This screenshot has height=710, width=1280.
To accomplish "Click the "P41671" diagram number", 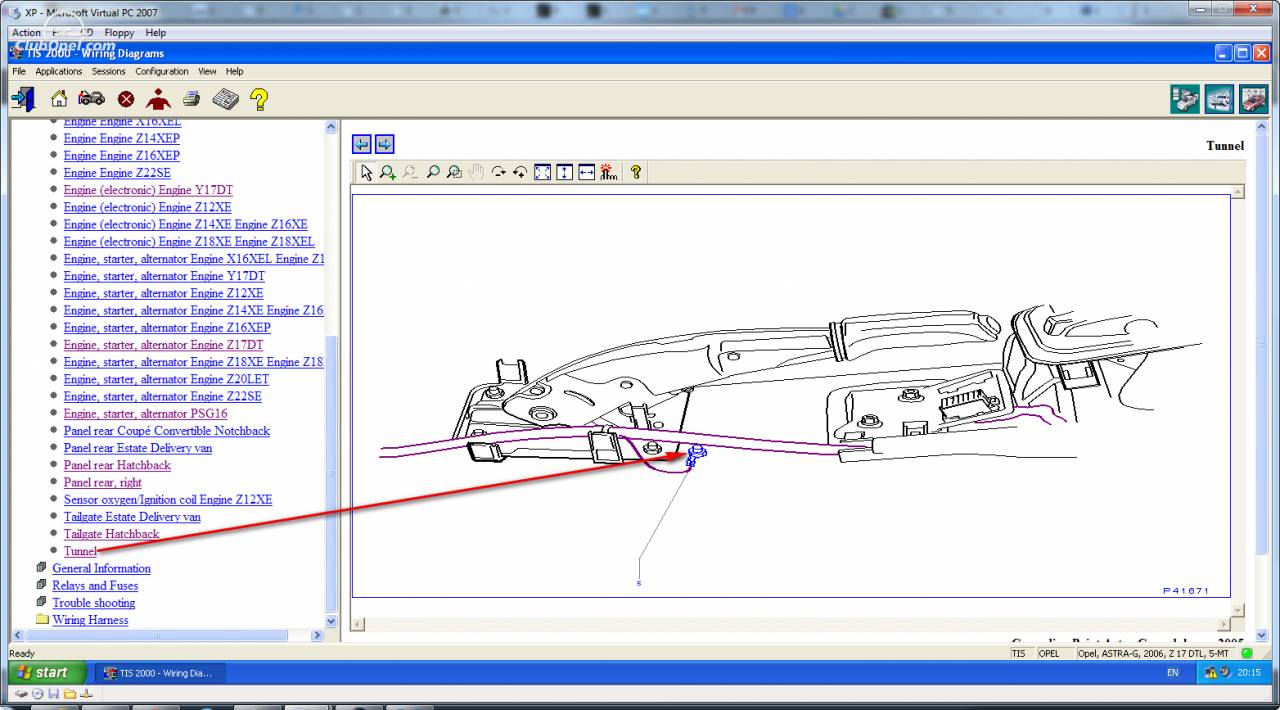I will 1186,590.
